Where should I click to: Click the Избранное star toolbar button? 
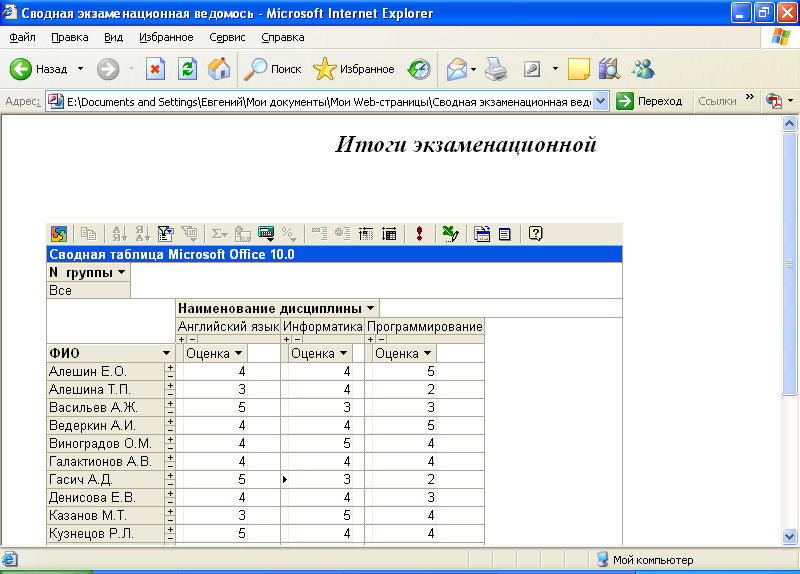[354, 69]
